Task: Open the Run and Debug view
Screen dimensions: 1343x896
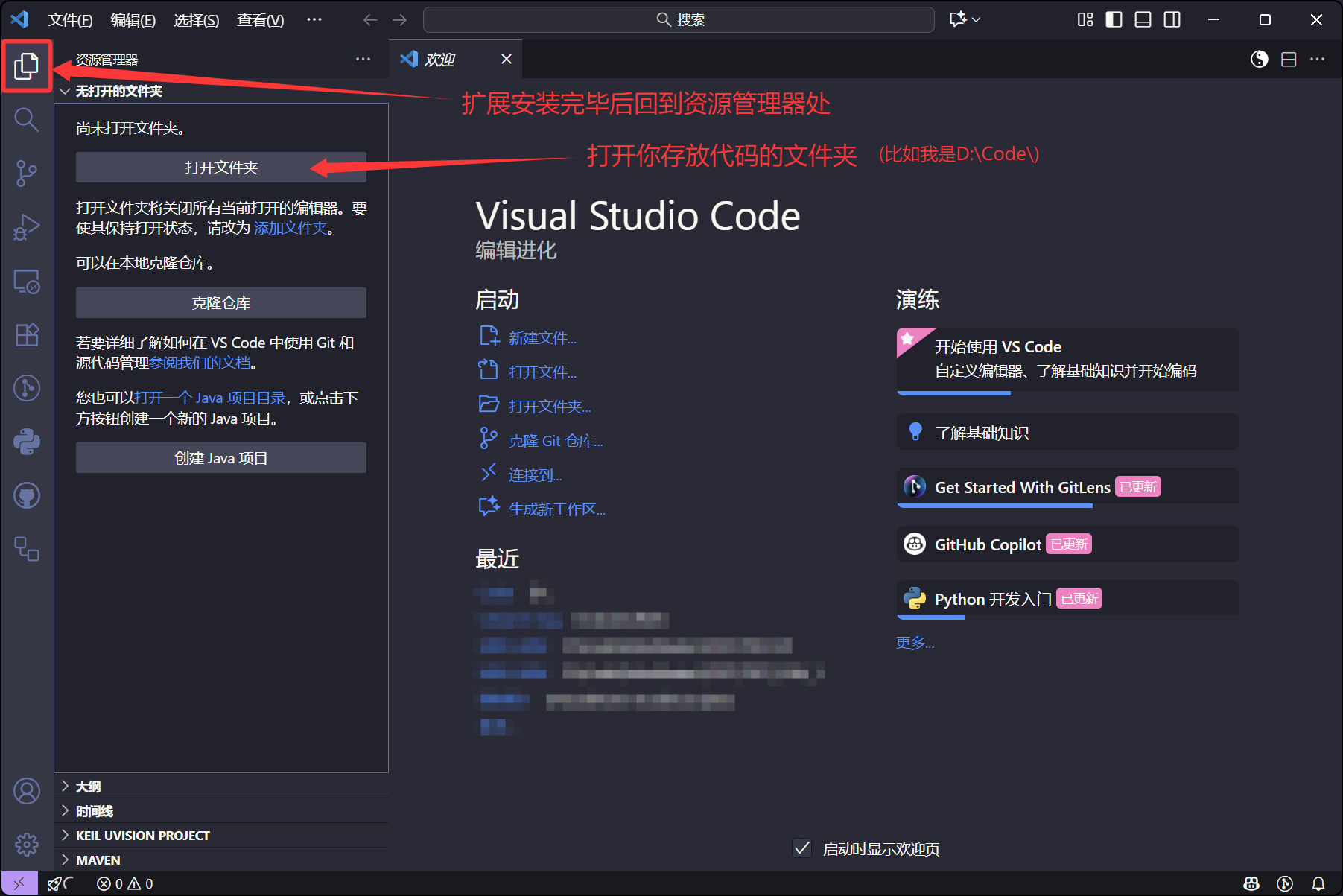Action: 27,227
